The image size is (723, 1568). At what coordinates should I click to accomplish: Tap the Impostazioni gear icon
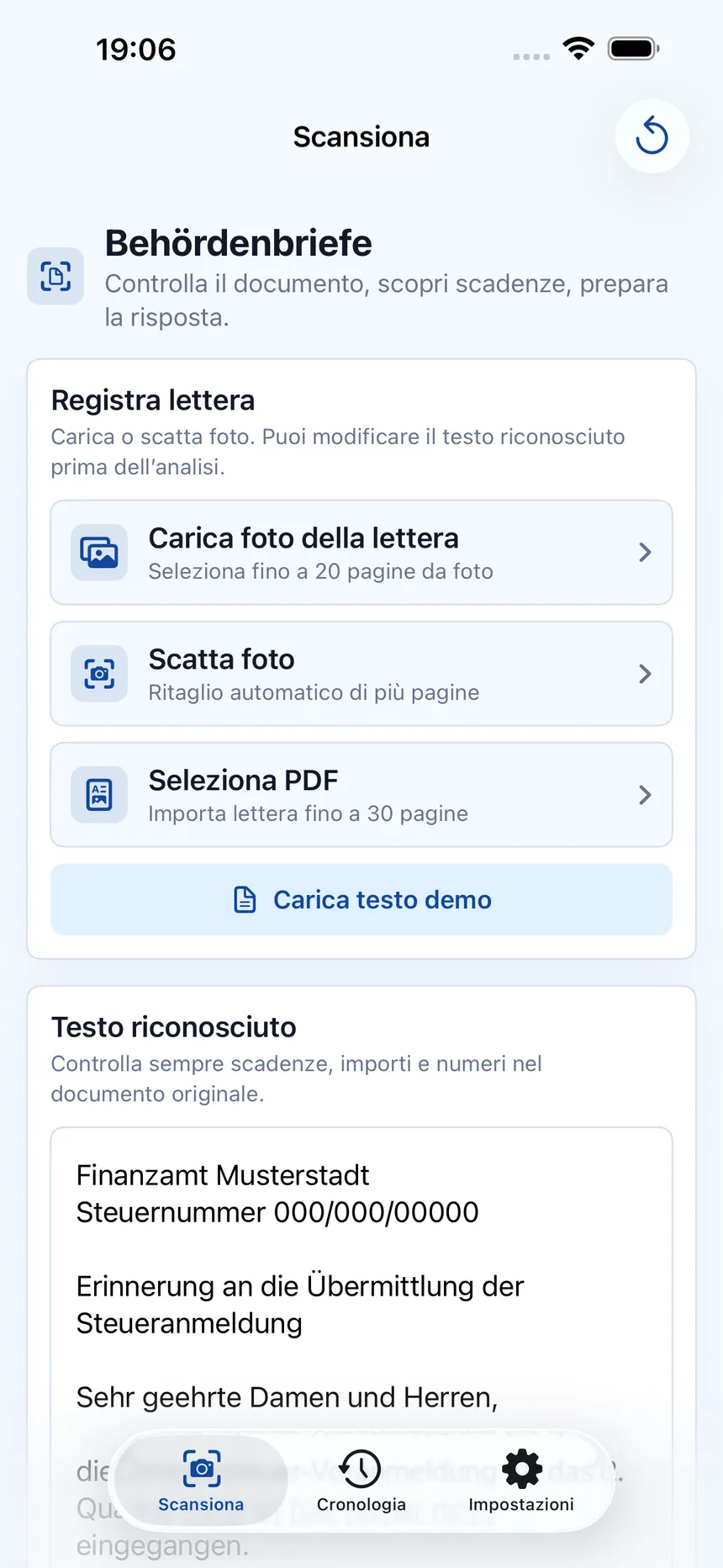(x=522, y=1469)
